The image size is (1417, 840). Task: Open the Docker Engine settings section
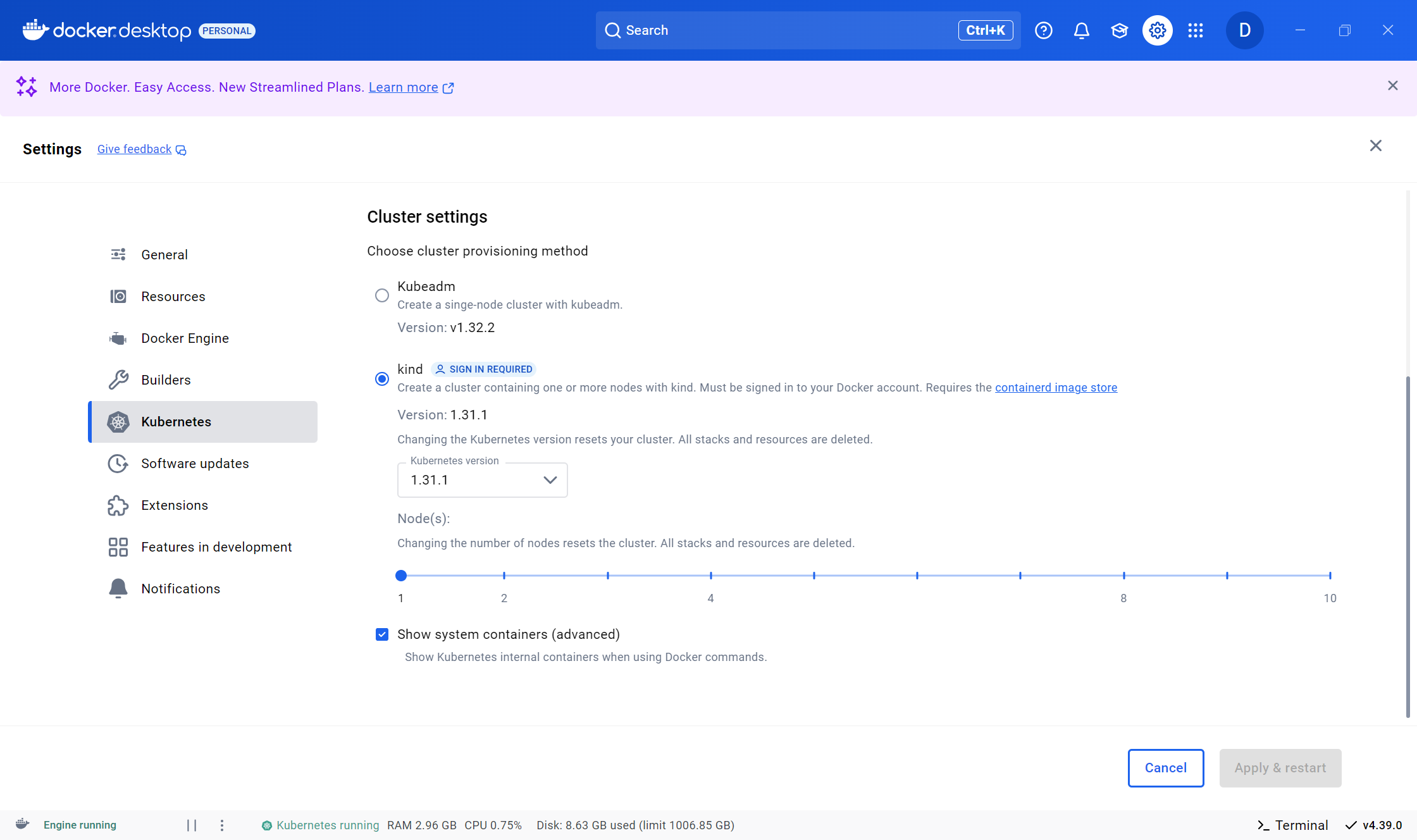point(203,338)
